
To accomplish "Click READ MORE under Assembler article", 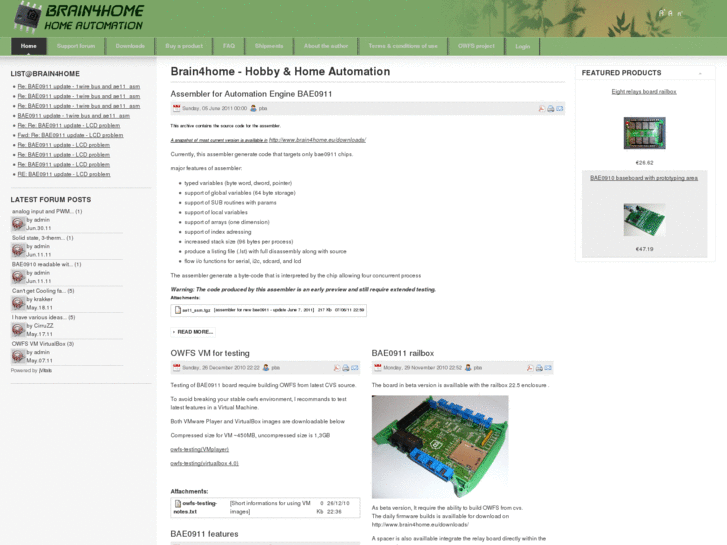I will (x=193, y=332).
